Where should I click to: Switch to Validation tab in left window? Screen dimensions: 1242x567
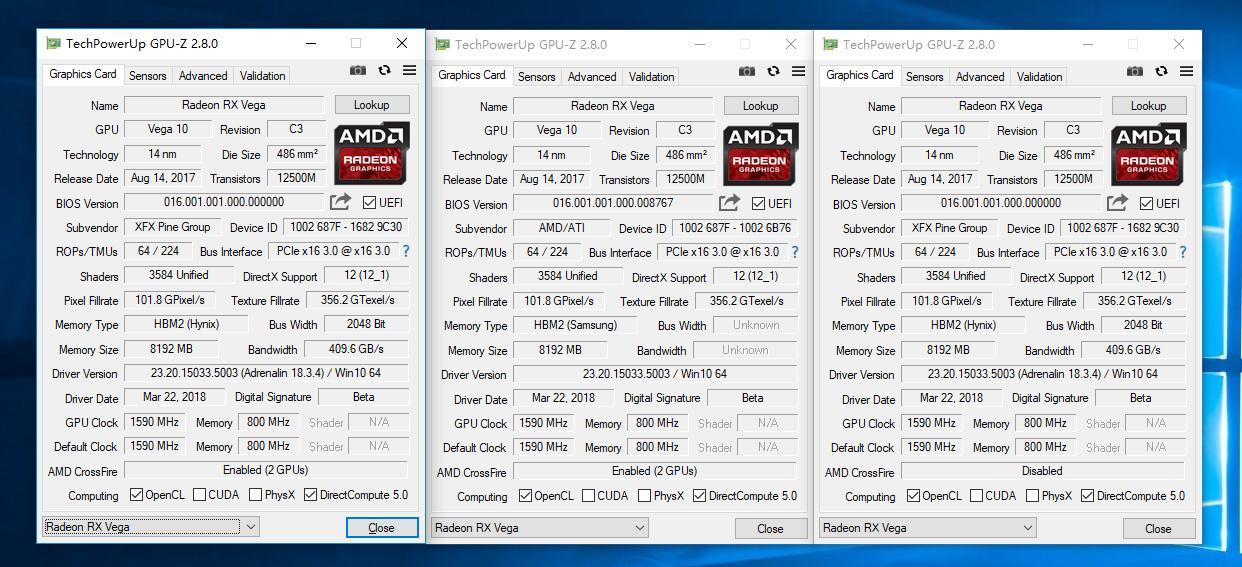tap(263, 76)
